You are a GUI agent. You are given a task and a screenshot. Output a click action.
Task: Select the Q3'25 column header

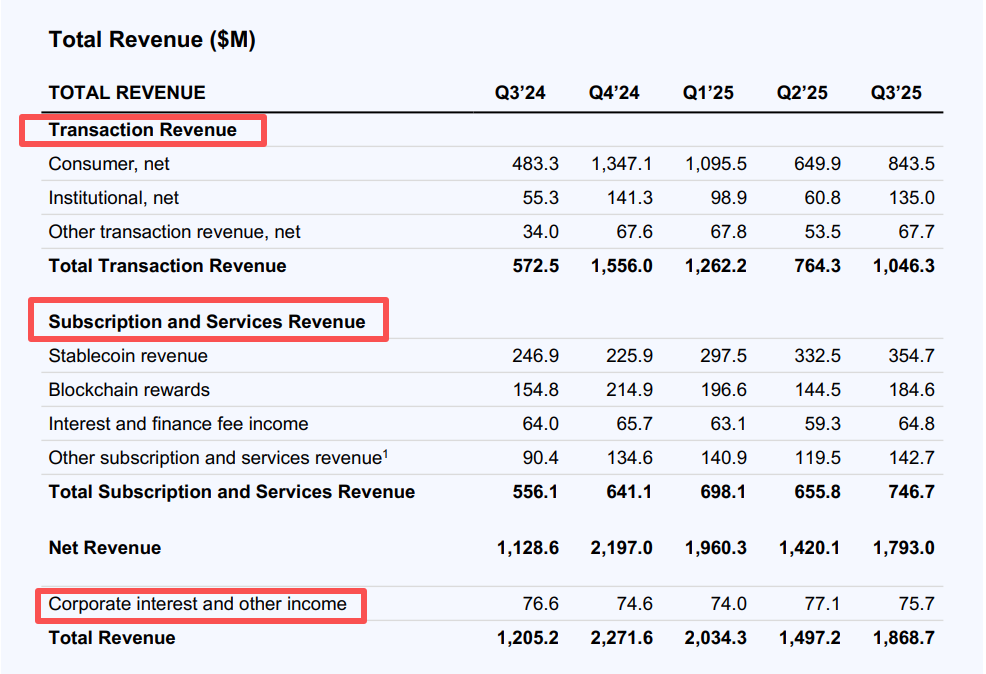point(896,93)
